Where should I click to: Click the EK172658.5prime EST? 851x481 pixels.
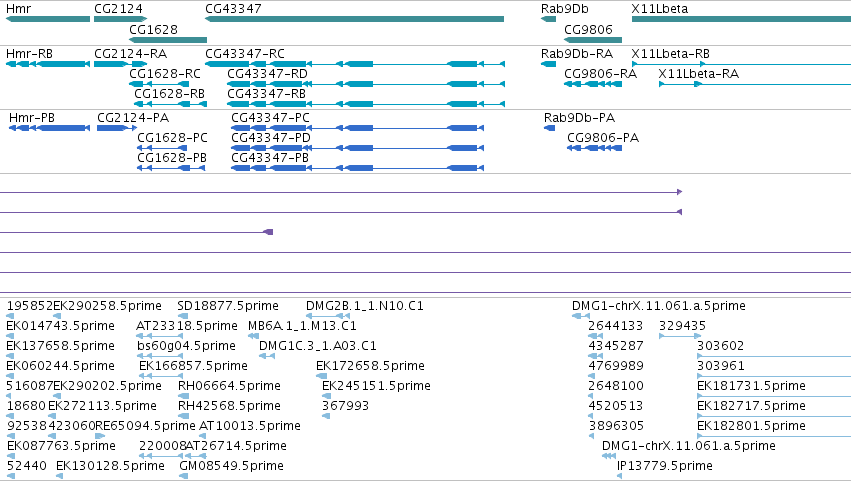point(321,376)
